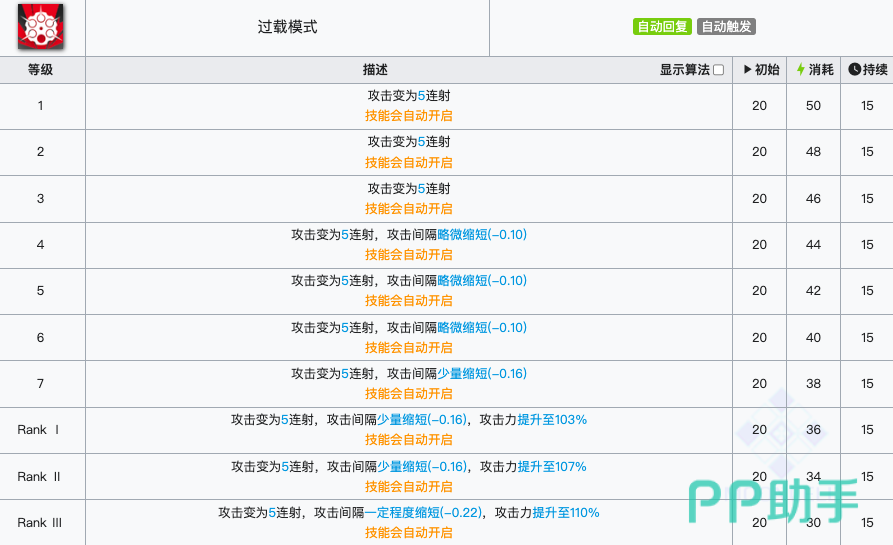
Task: Click the 提升至110% text in Rank III
Action: coord(565,512)
